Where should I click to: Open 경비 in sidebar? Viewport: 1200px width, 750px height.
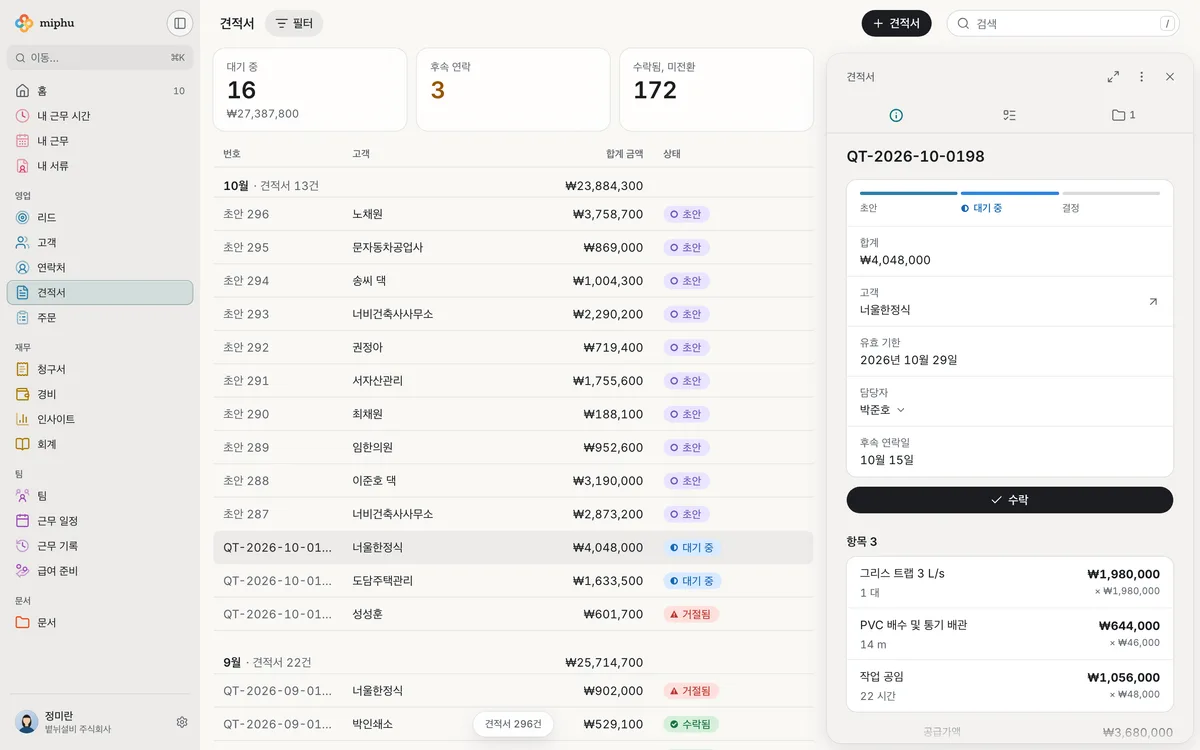click(x=100, y=394)
